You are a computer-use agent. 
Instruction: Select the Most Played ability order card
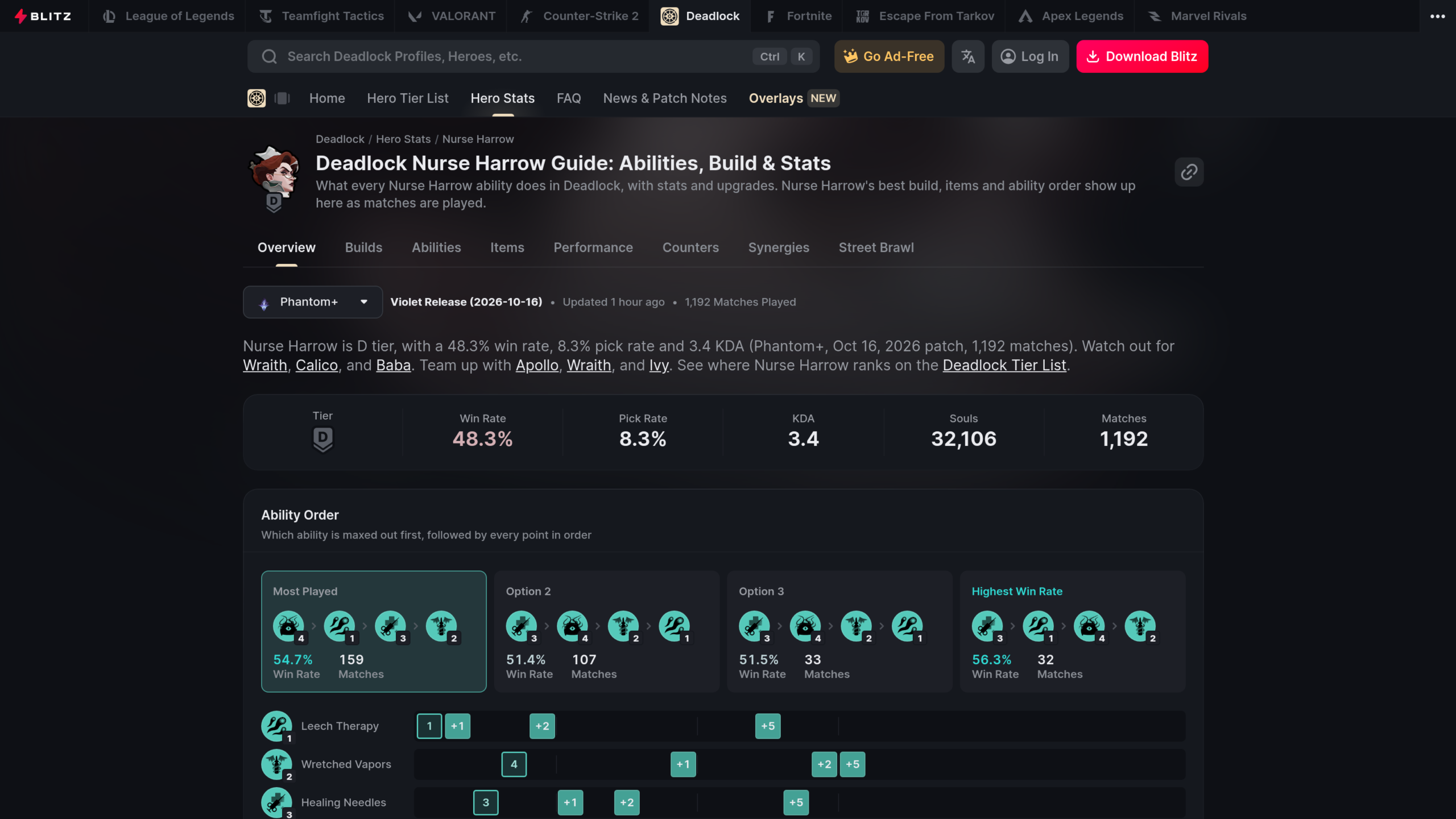pyautogui.click(x=374, y=631)
